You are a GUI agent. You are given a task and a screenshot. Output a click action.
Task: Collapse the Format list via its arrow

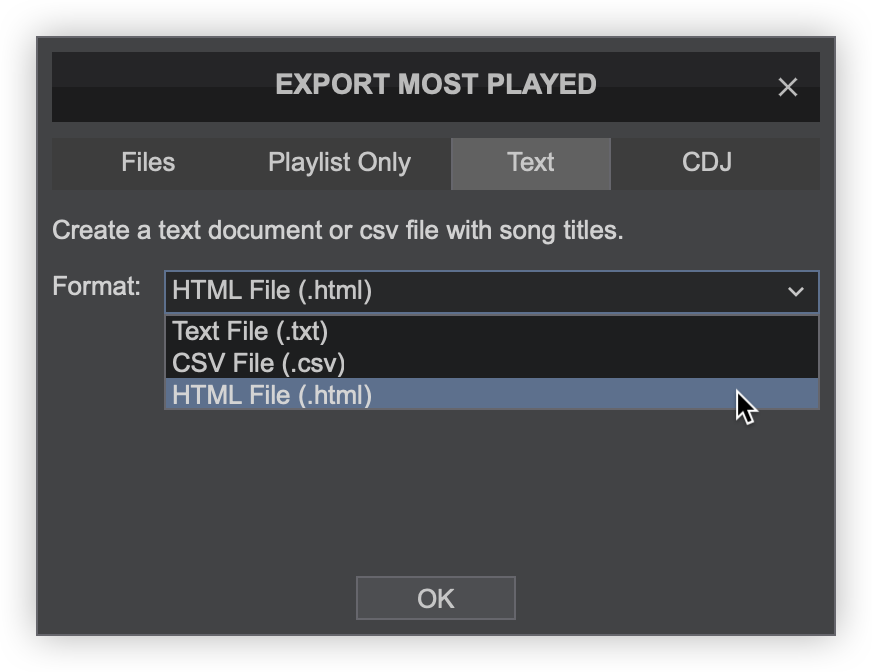pos(795,292)
